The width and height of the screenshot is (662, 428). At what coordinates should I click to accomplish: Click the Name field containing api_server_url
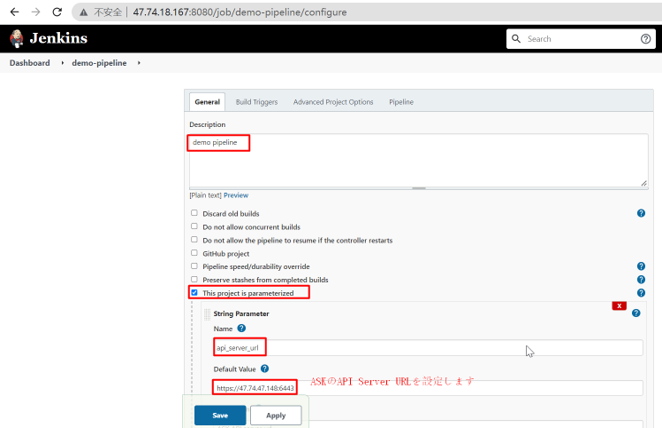click(x=428, y=347)
